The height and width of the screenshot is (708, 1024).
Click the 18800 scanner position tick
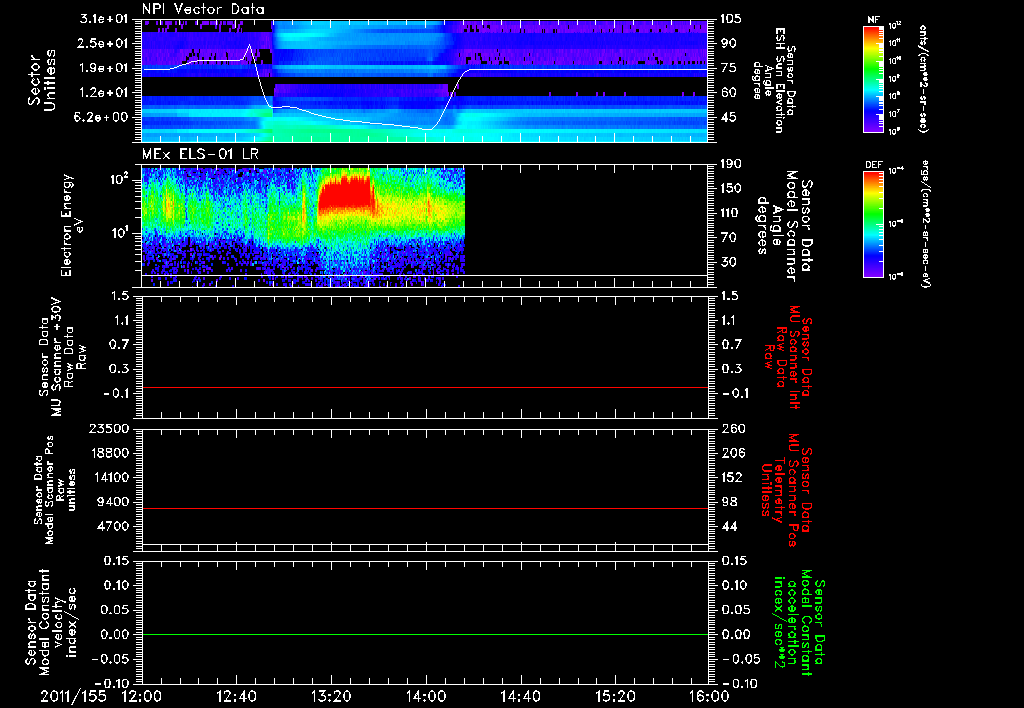point(109,453)
